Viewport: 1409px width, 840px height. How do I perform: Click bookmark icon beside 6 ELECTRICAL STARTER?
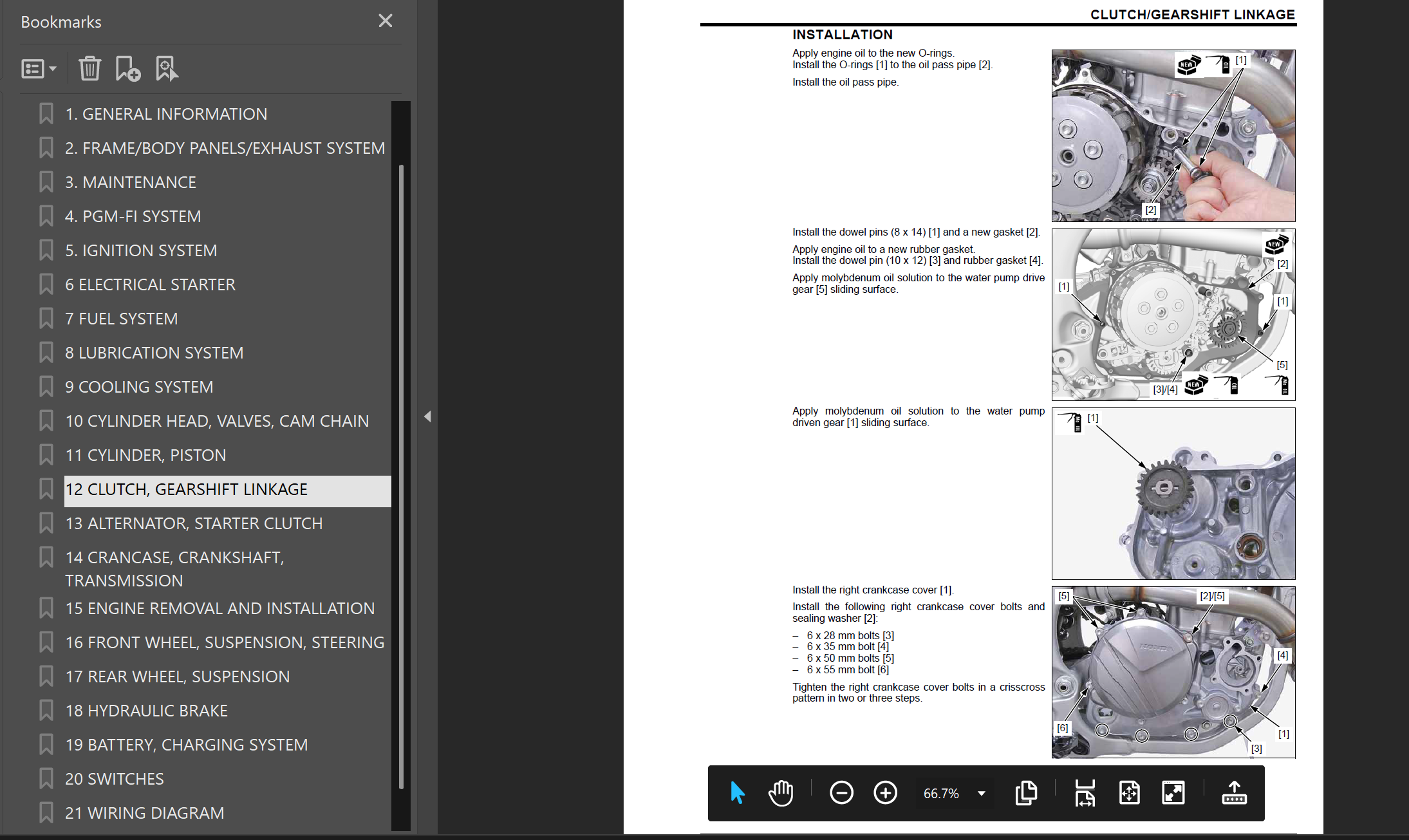pos(46,285)
